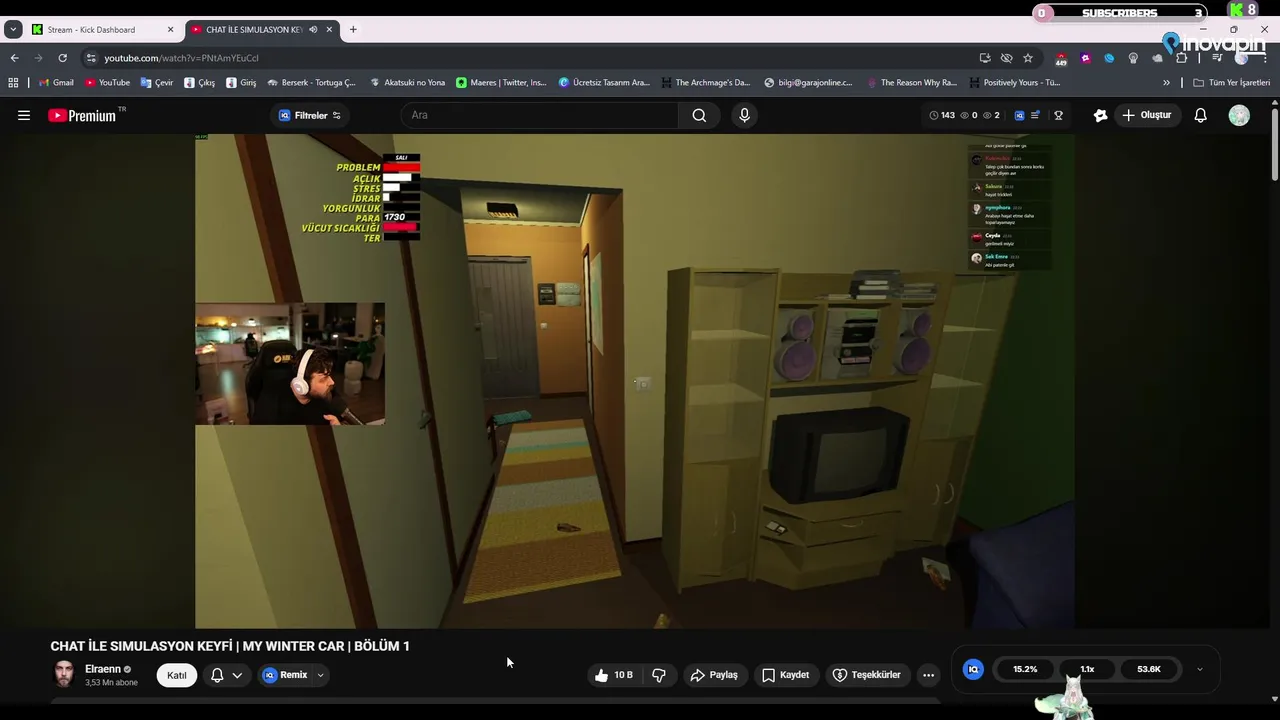Reload the current page
The image size is (1280, 720).
62,58
